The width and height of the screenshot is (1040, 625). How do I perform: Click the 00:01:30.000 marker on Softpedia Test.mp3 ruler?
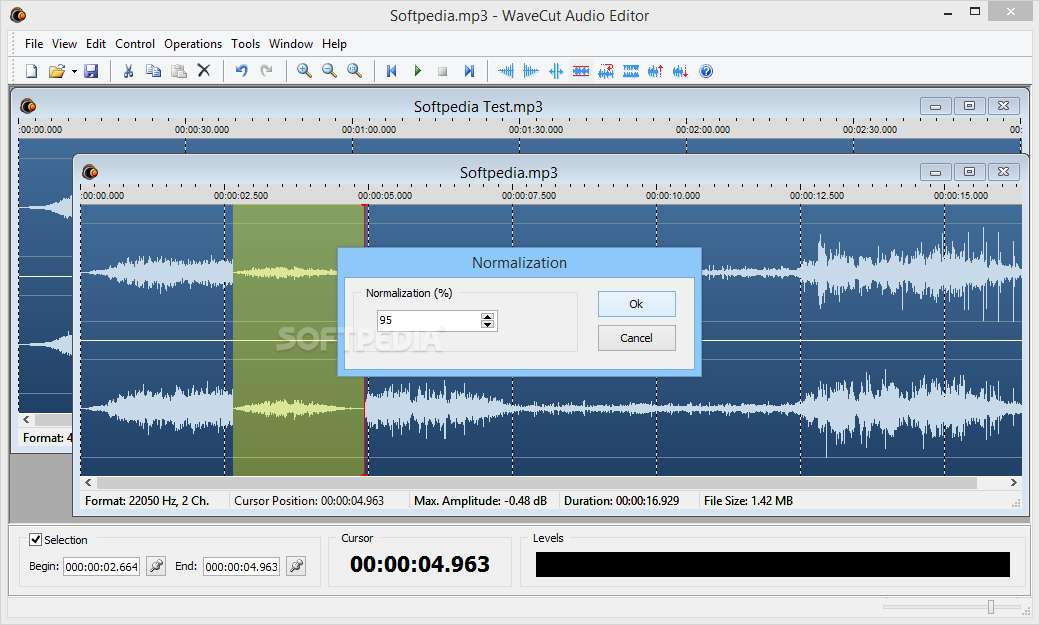tap(536, 129)
